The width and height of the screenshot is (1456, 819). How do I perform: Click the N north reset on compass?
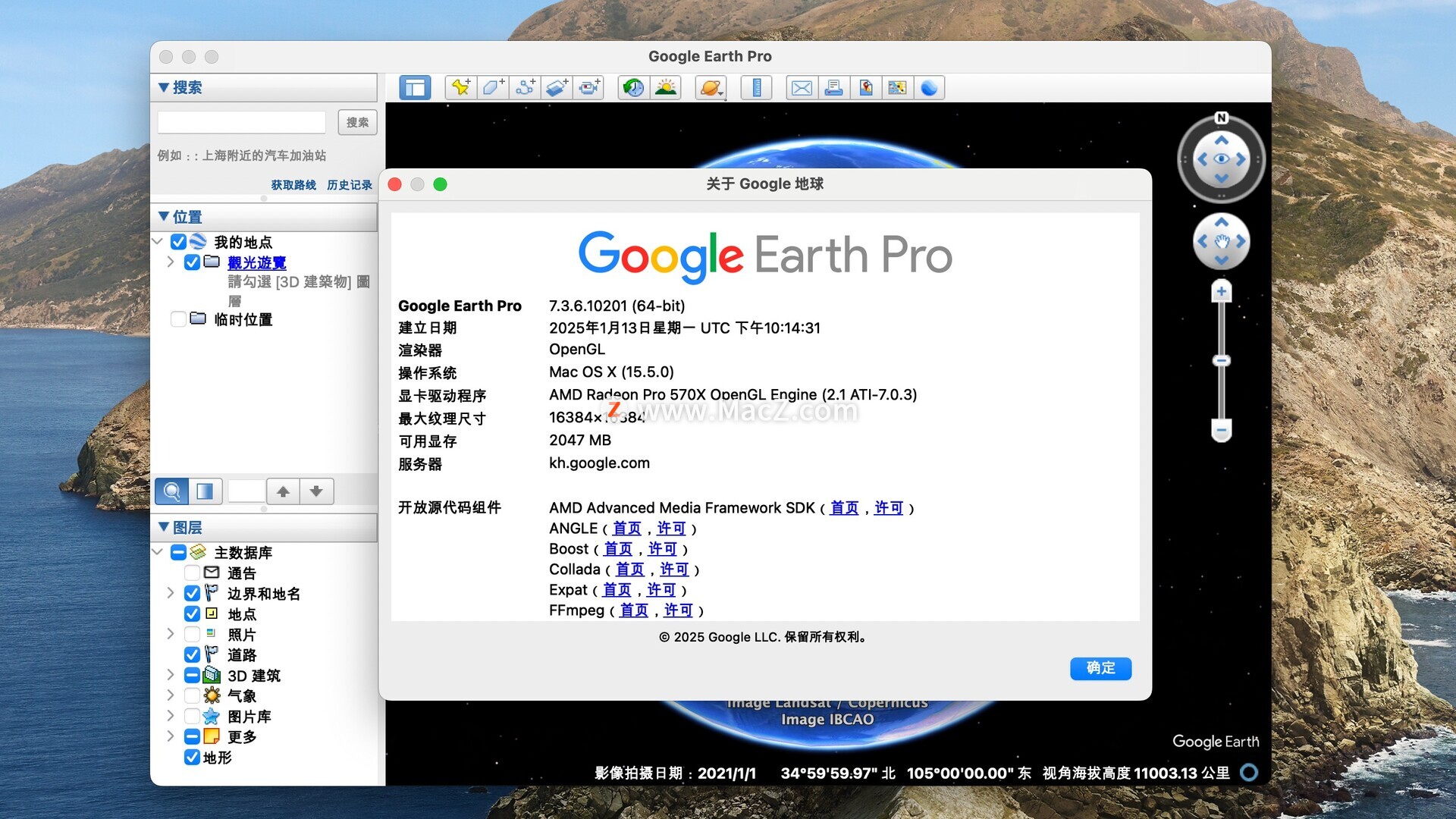(1221, 118)
